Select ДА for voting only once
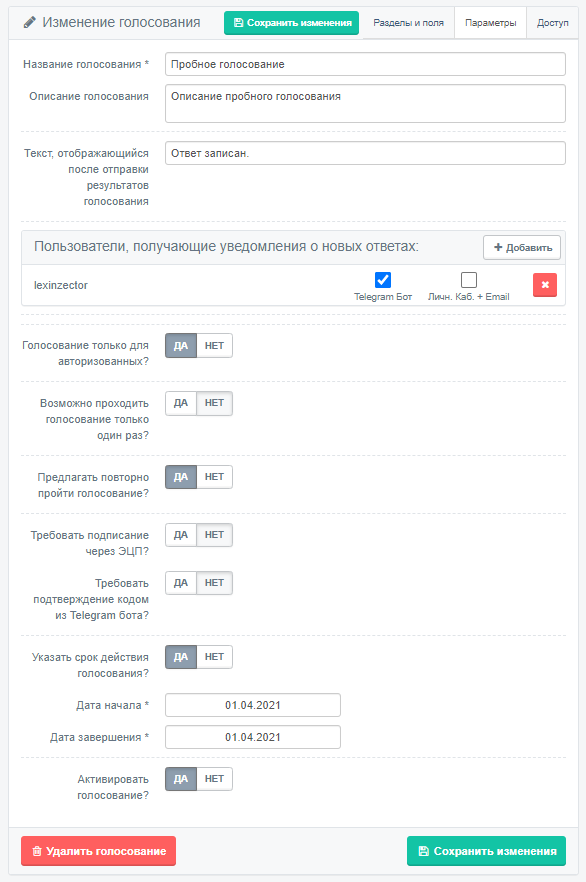Screen dimensions: 586x882 pyautogui.click(x=181, y=403)
